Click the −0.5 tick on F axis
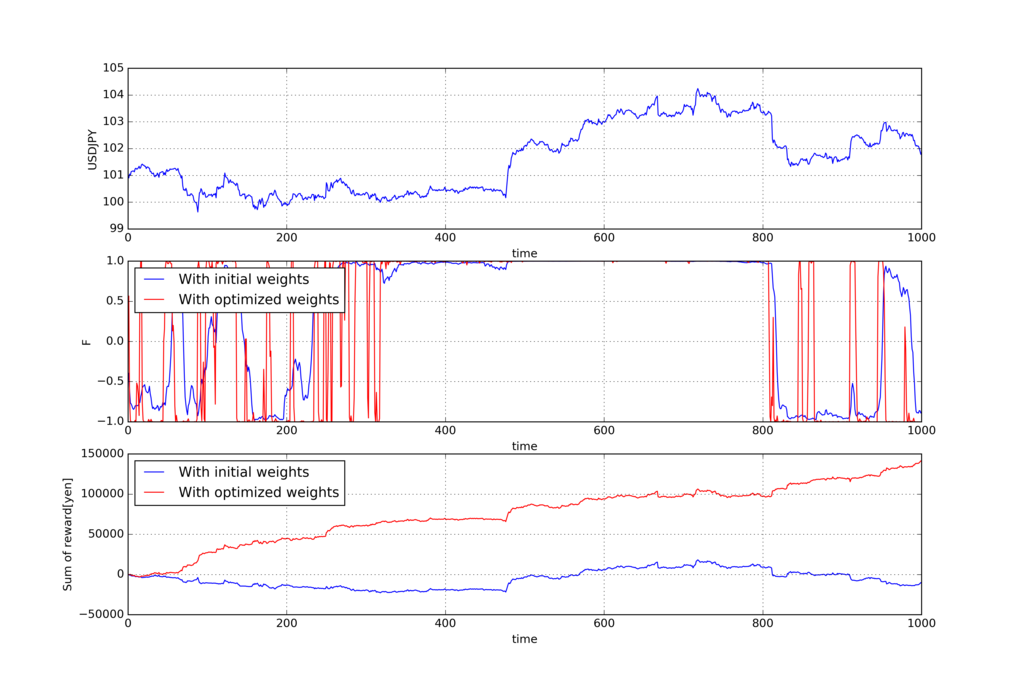1024x683 pixels. tap(110, 381)
